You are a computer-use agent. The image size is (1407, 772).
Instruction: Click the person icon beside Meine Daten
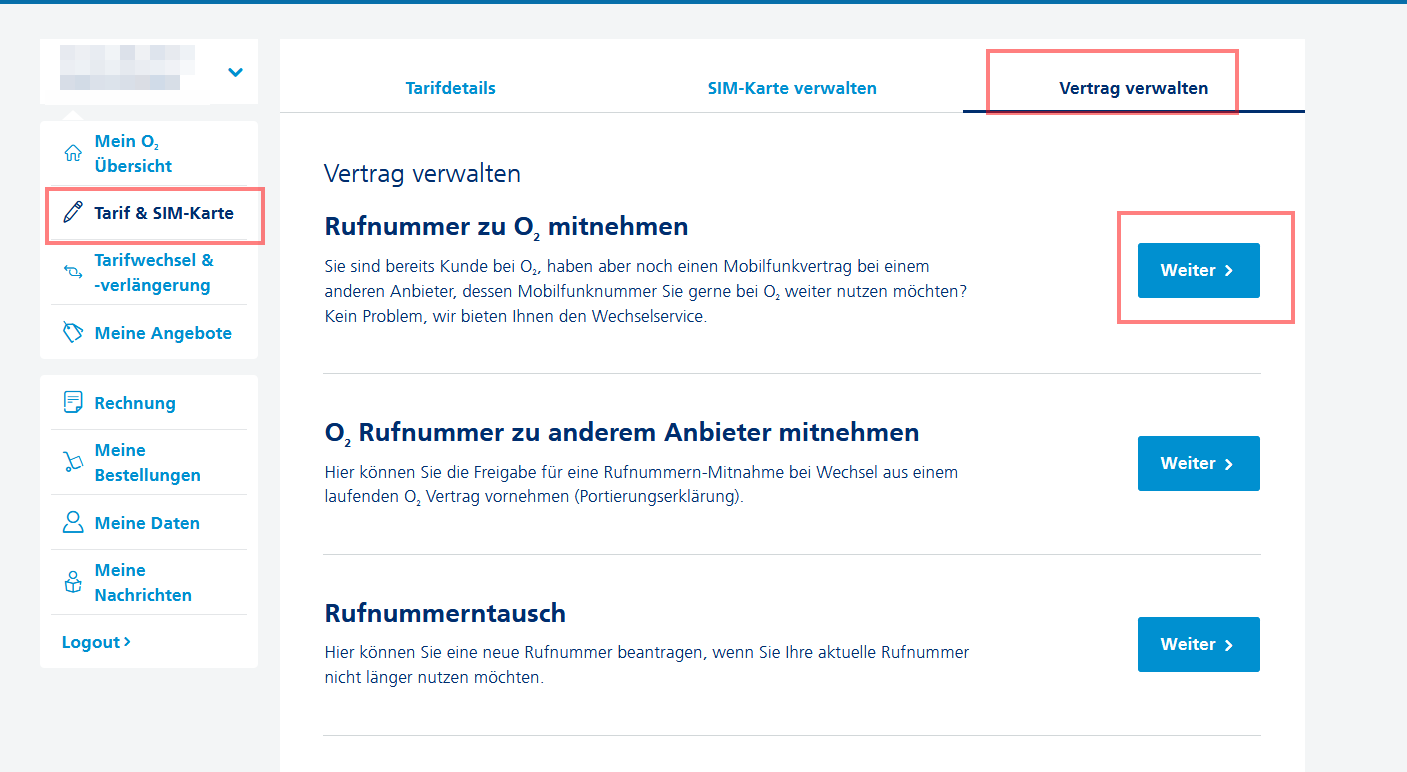coord(72,522)
